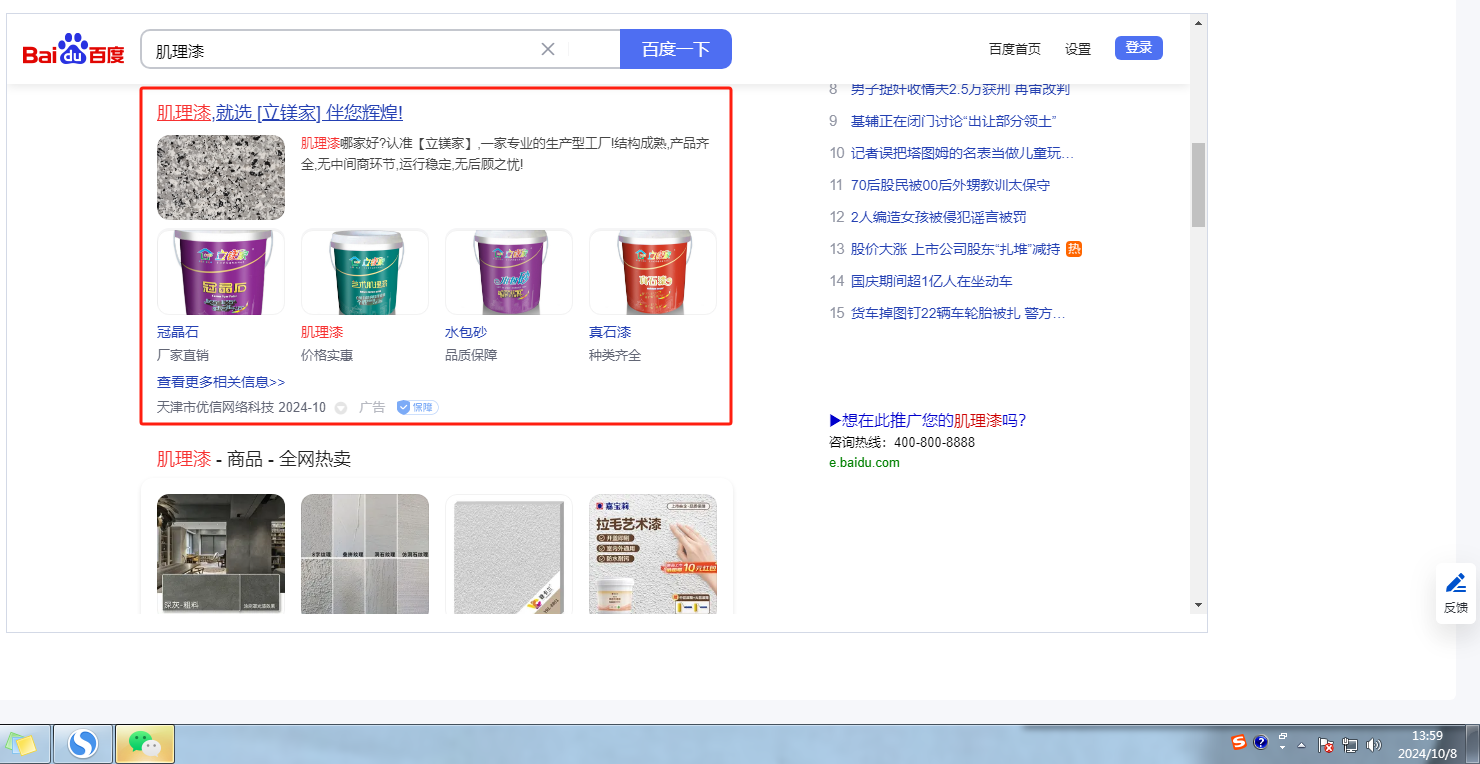Click the 咨询热线:400-800-8888 text
The image size is (1480, 764).
[x=902, y=442]
